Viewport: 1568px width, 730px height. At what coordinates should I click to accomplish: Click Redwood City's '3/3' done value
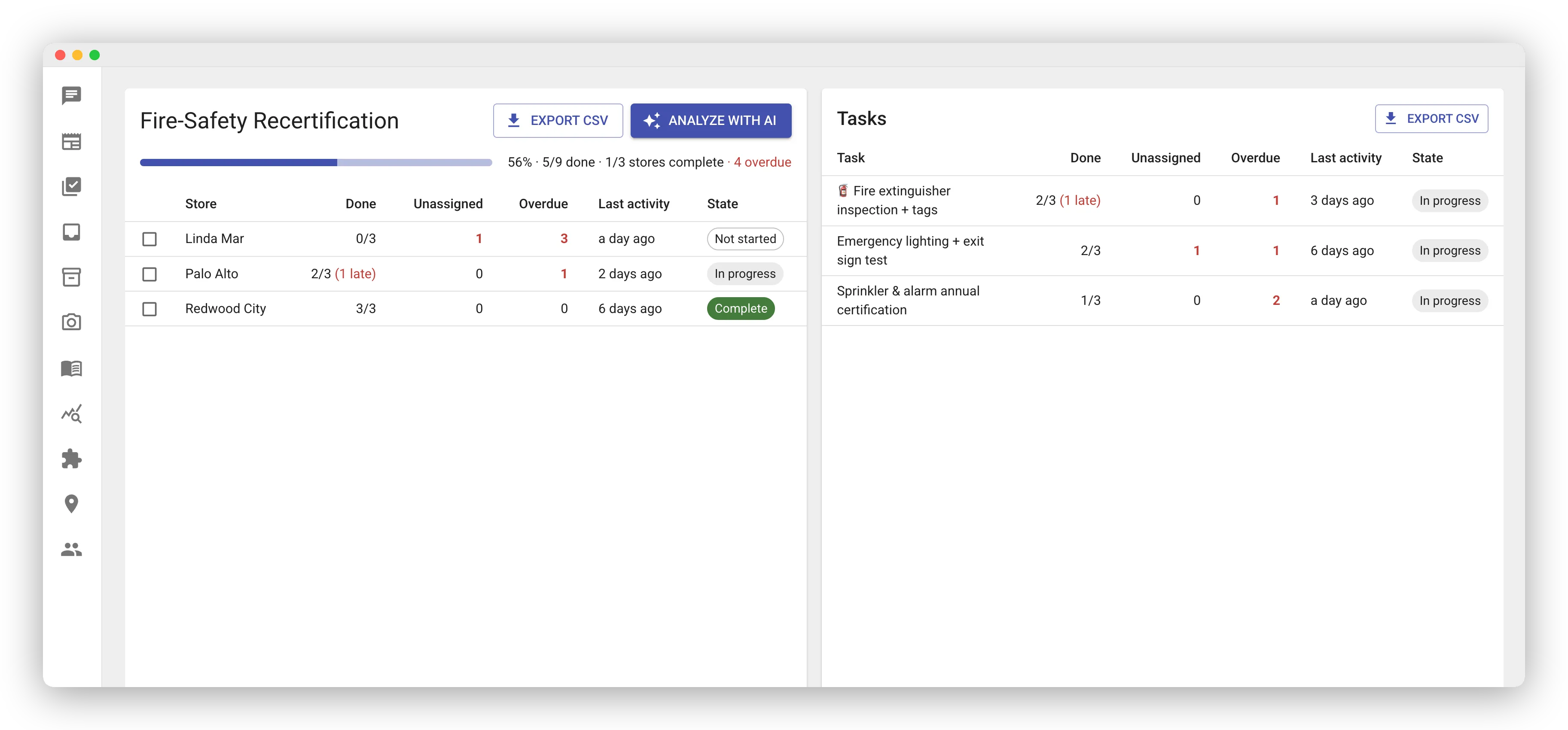pos(365,309)
